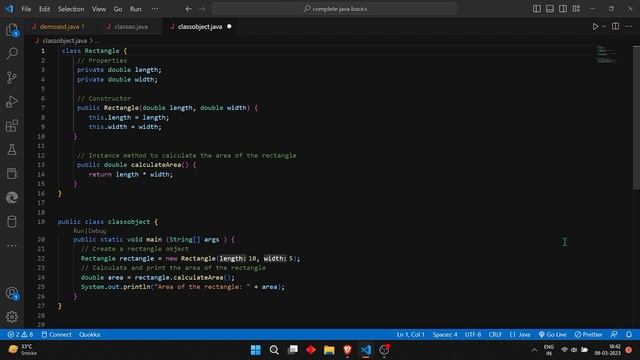Change encoding via UTF-8

coord(473,334)
